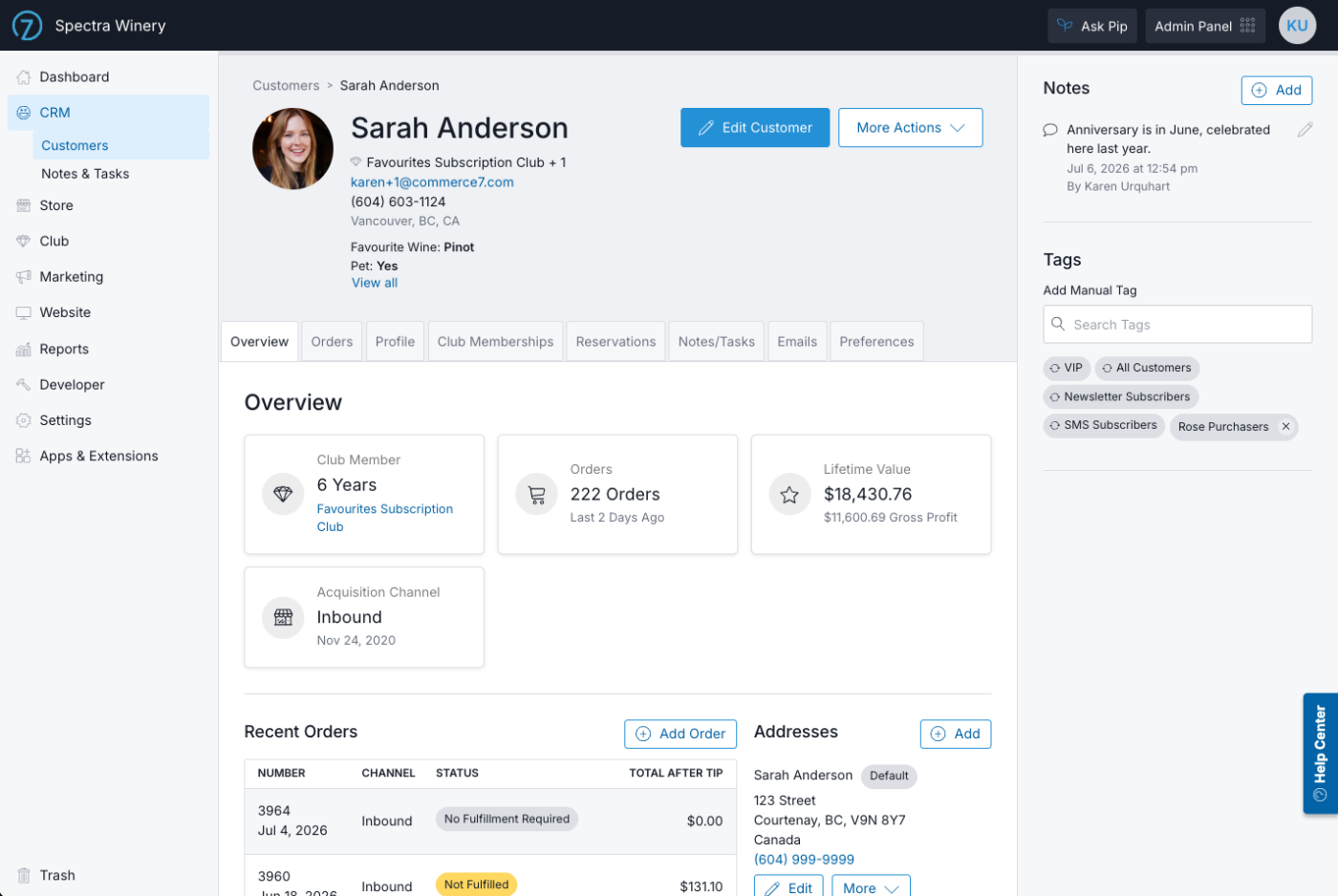
Task: Click the Settings gear icon in the sidebar
Action: 24,420
